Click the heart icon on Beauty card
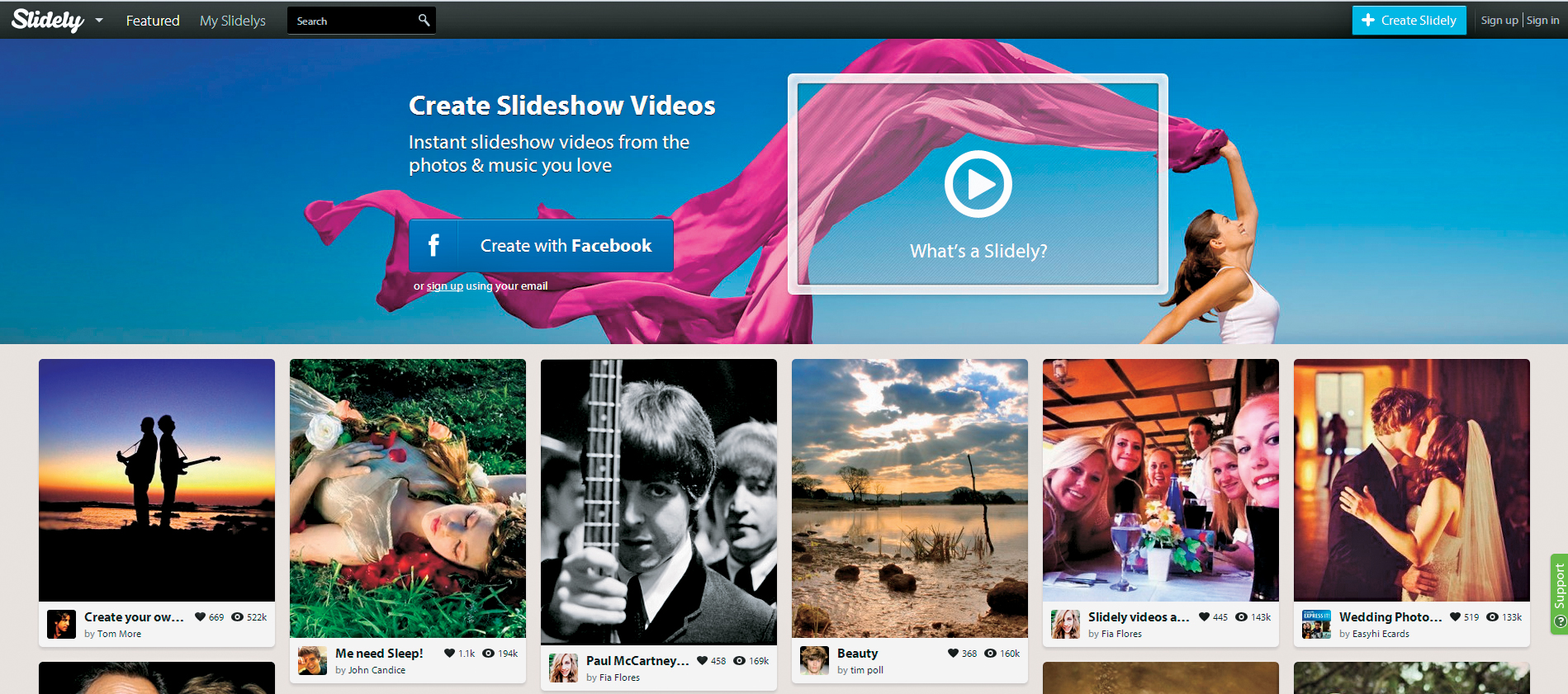This screenshot has height=694, width=1568. 953,653
